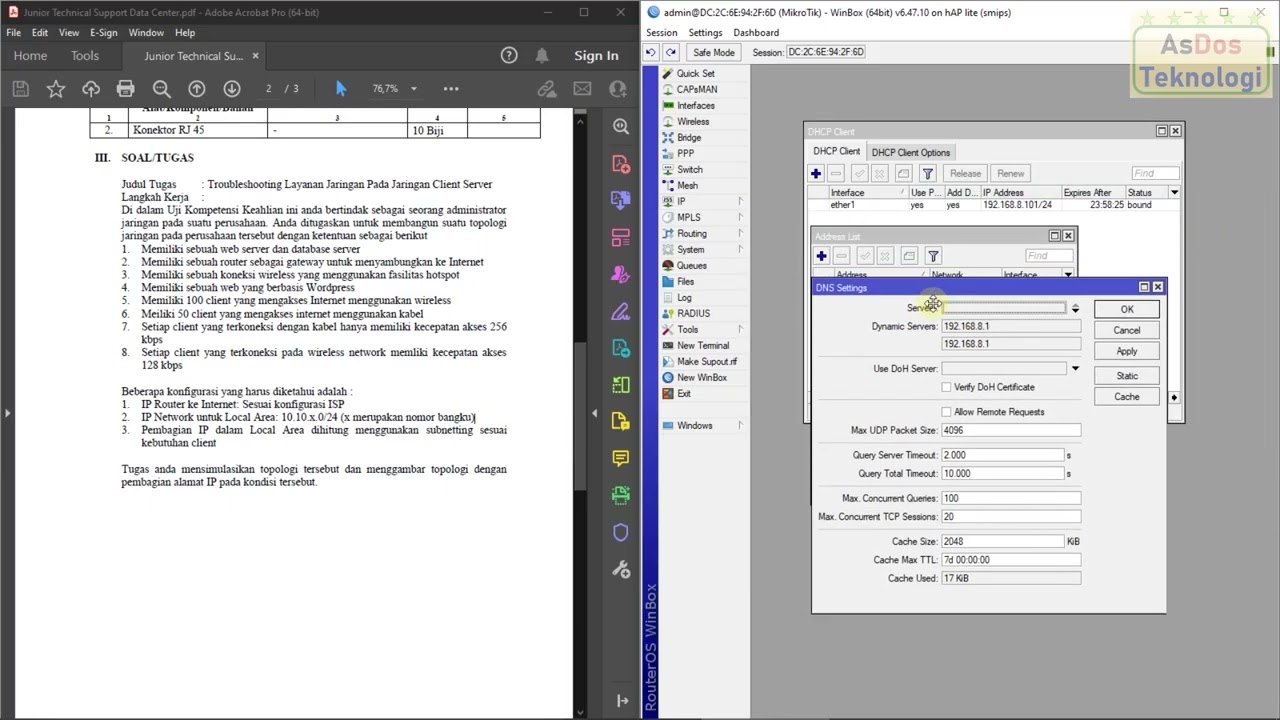1280x720 pixels.
Task: Add a new DHCP client entry
Action: 816,174
